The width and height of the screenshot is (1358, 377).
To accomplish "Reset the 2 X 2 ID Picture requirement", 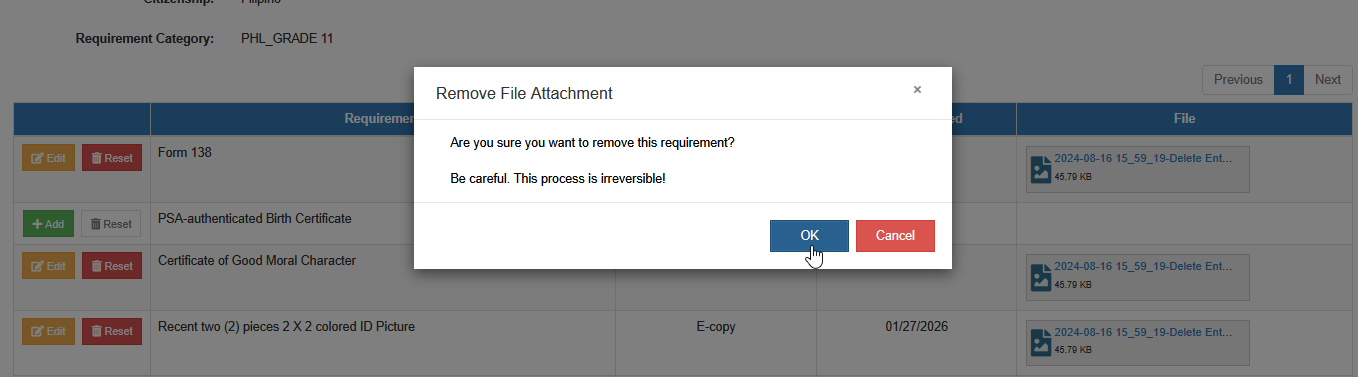I will click(111, 331).
